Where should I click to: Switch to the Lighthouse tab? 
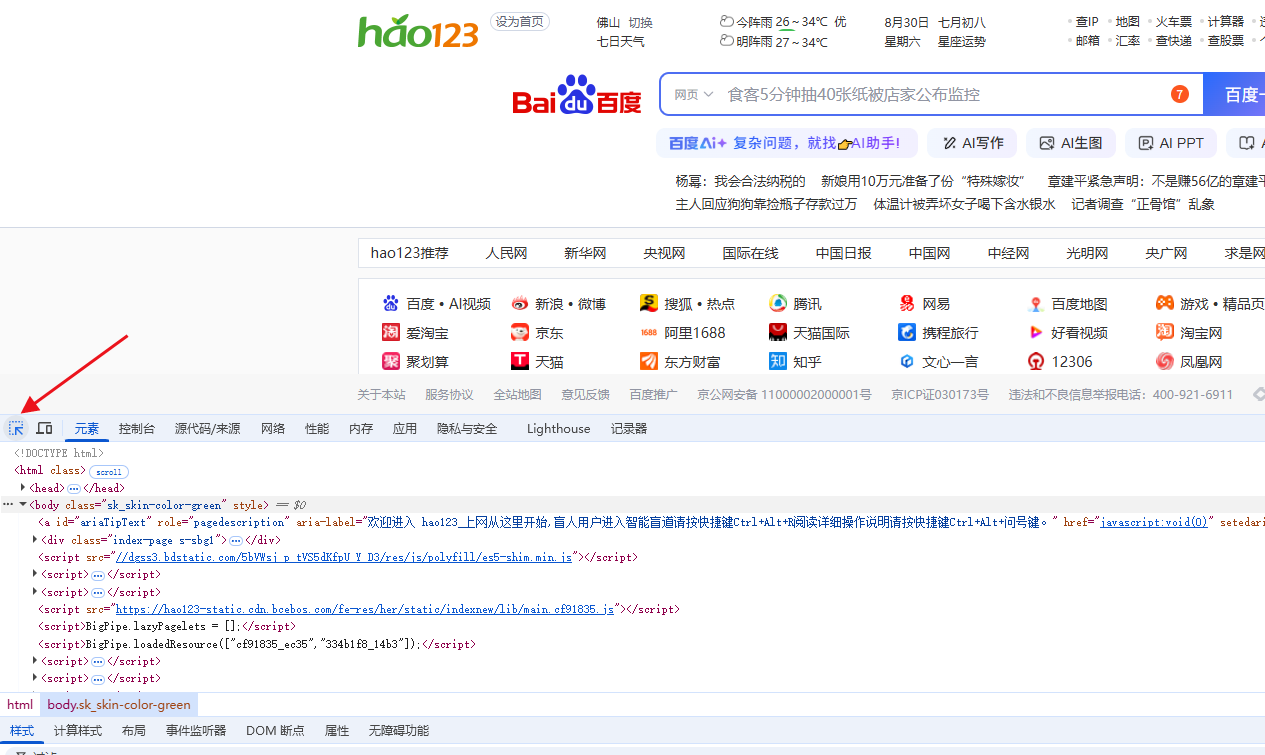[559, 428]
